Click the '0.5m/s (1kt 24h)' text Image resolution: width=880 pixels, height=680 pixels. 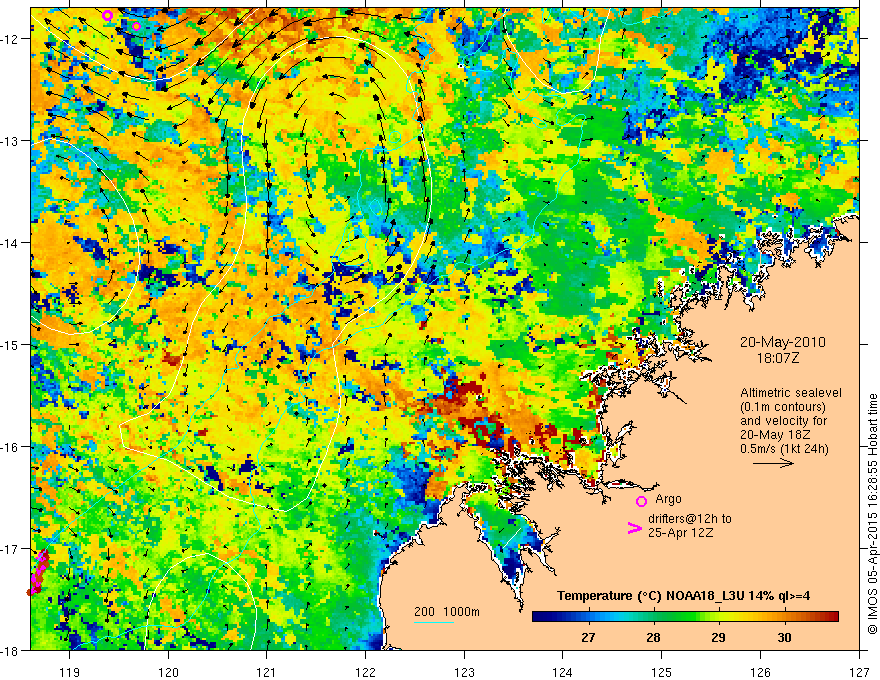(784, 449)
